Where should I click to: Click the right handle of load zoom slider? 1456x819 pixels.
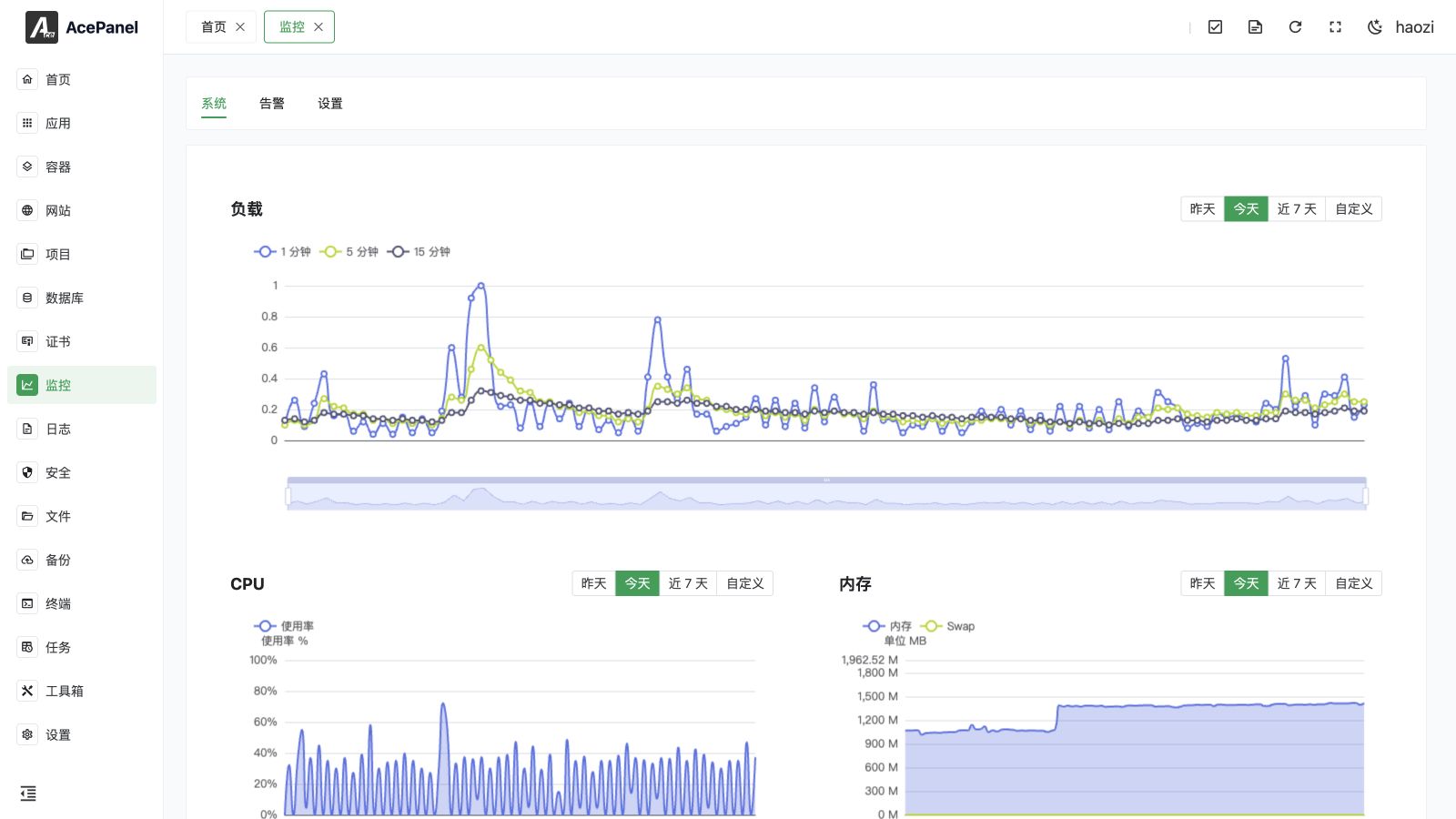[x=1365, y=496]
